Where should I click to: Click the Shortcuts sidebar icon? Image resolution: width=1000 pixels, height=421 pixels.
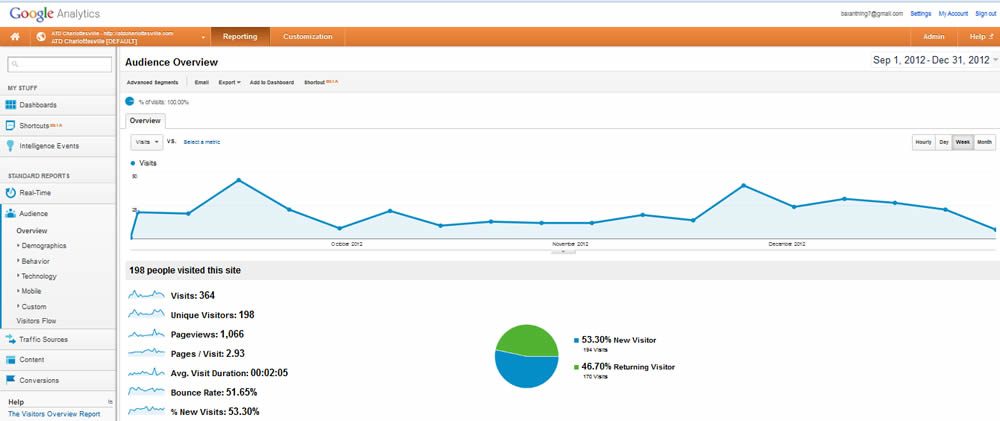click(x=11, y=126)
